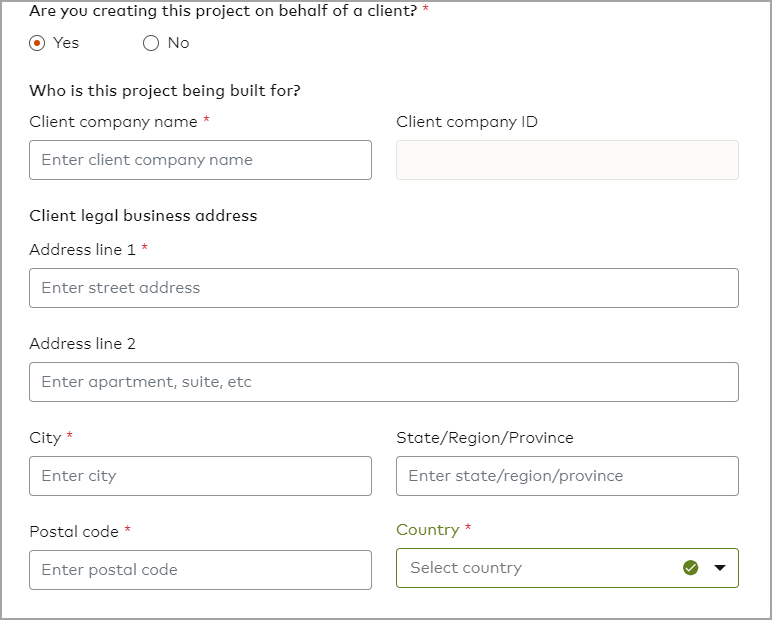Focus the Address line 2 input
772x620 pixels.
tap(384, 382)
